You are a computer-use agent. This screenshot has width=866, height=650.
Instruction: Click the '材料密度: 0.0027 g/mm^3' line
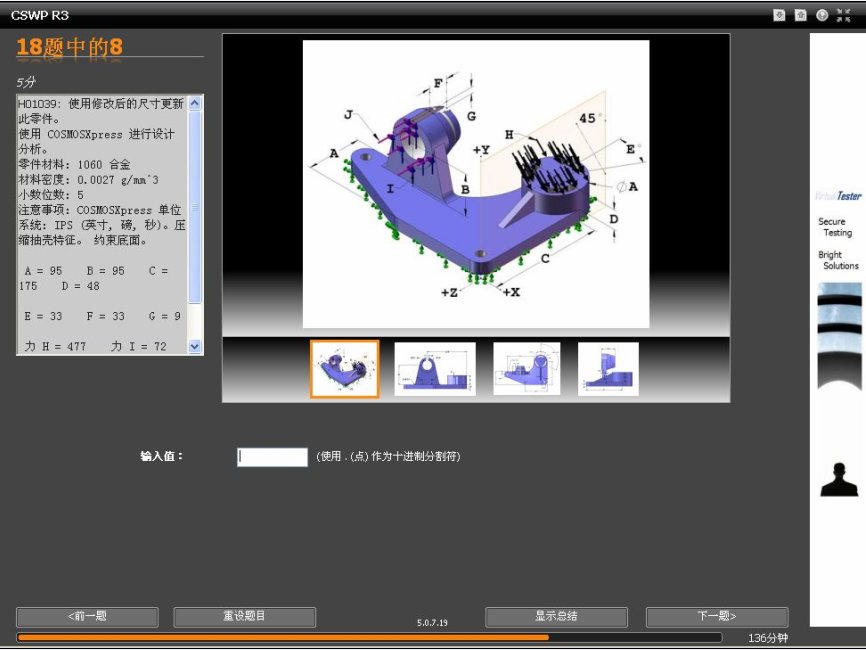tap(88, 180)
